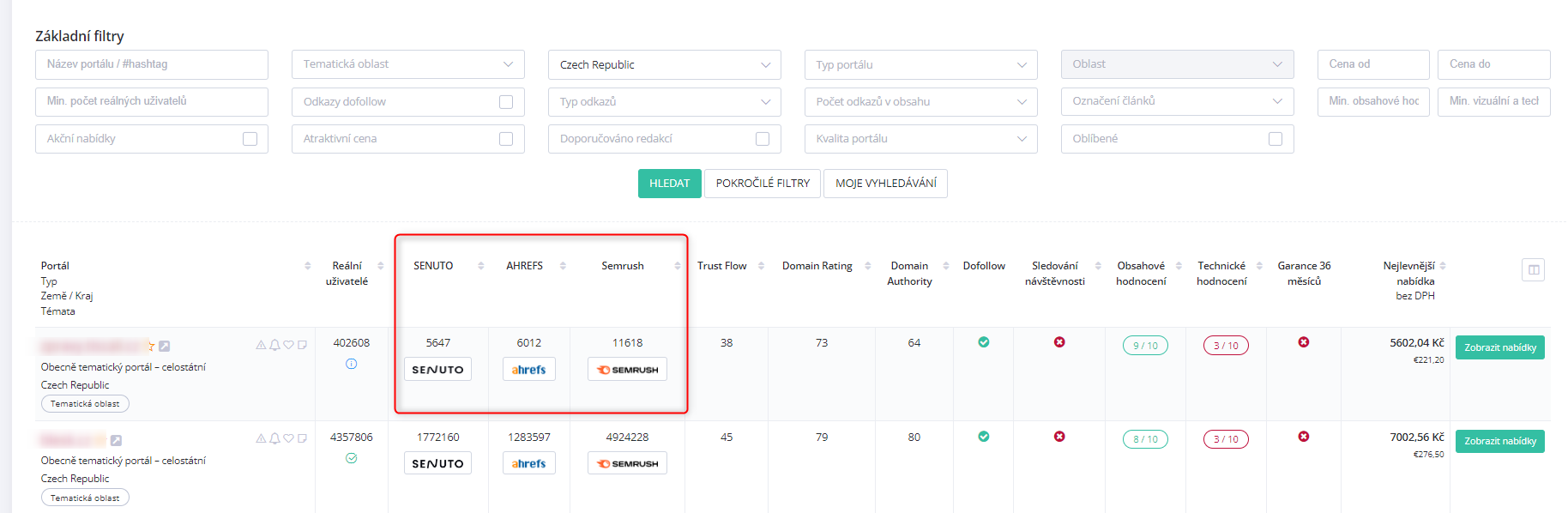Toggle the Akční nabídky checkbox
Image resolution: width=1568 pixels, height=513 pixels.
[250, 139]
